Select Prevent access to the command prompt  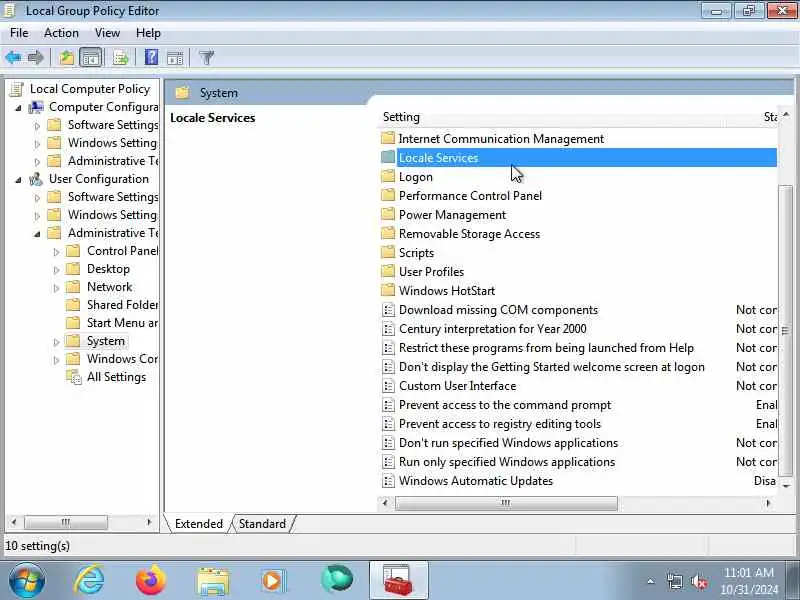505,405
